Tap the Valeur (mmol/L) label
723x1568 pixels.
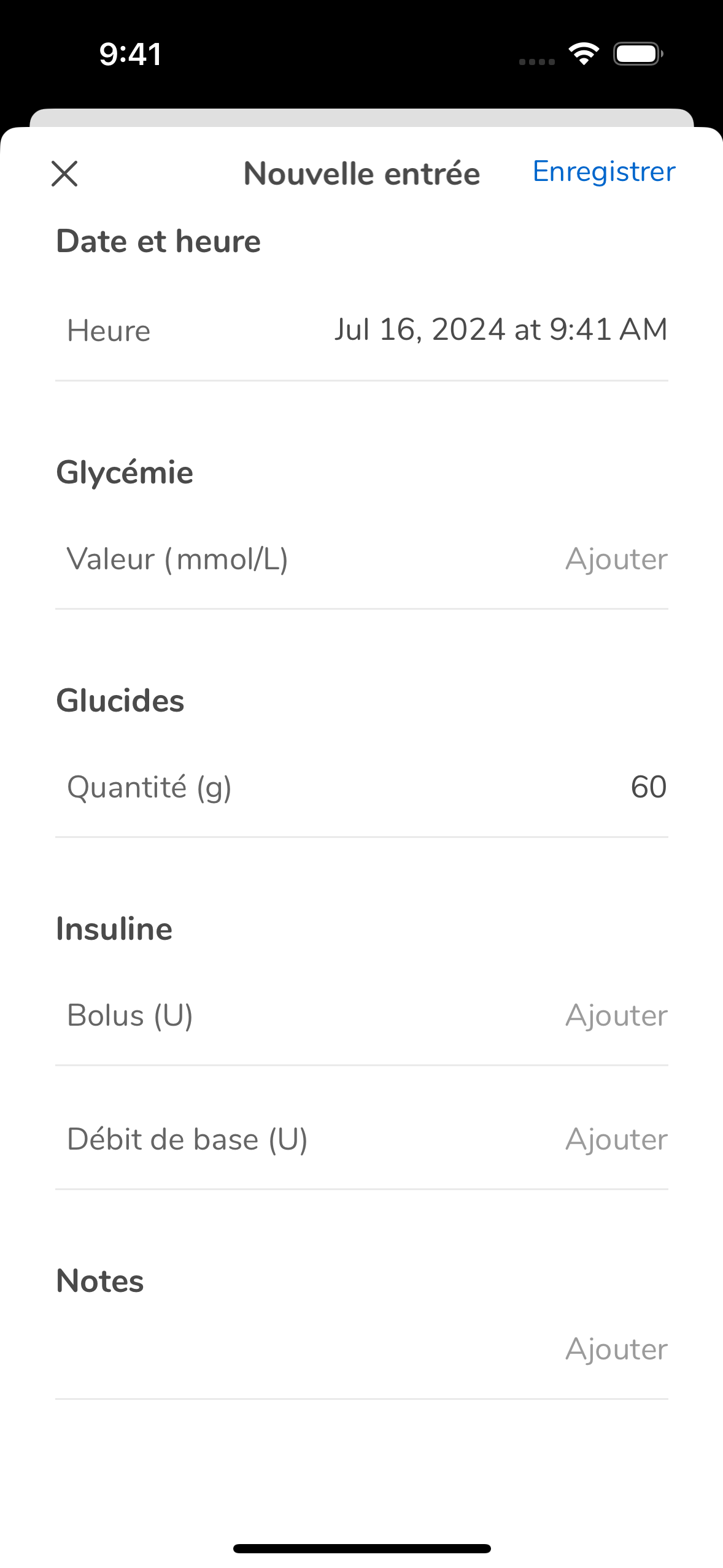click(177, 559)
